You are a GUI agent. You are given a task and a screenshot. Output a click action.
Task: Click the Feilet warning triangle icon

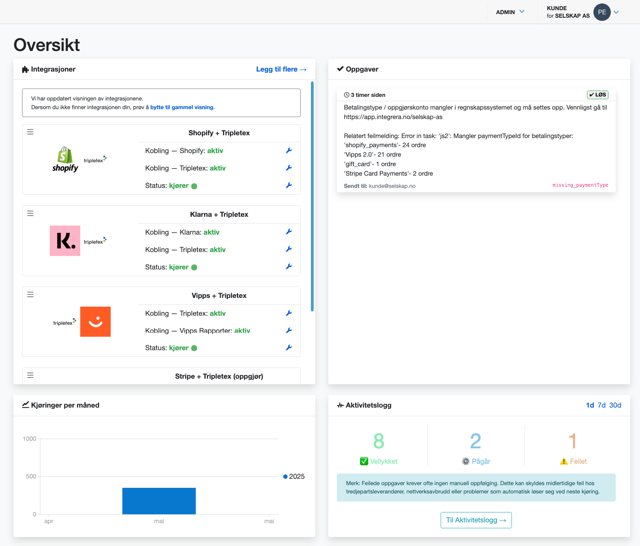pyautogui.click(x=564, y=462)
